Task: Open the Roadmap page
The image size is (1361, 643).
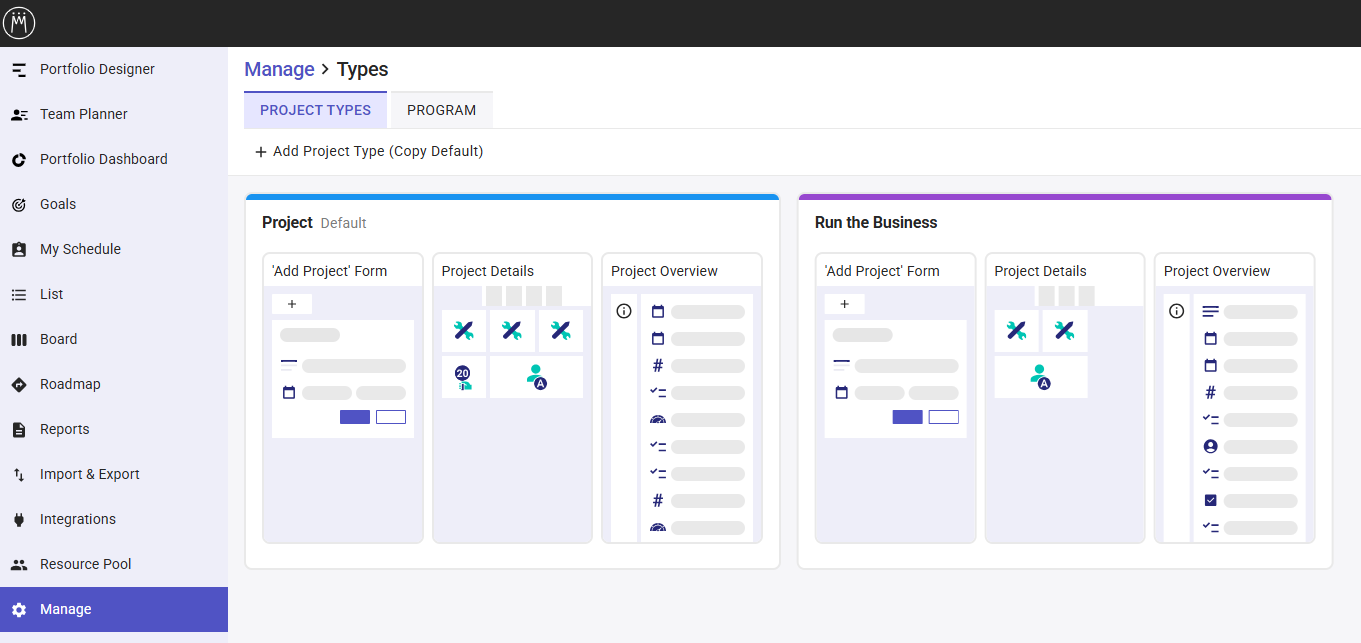Action: [x=70, y=384]
